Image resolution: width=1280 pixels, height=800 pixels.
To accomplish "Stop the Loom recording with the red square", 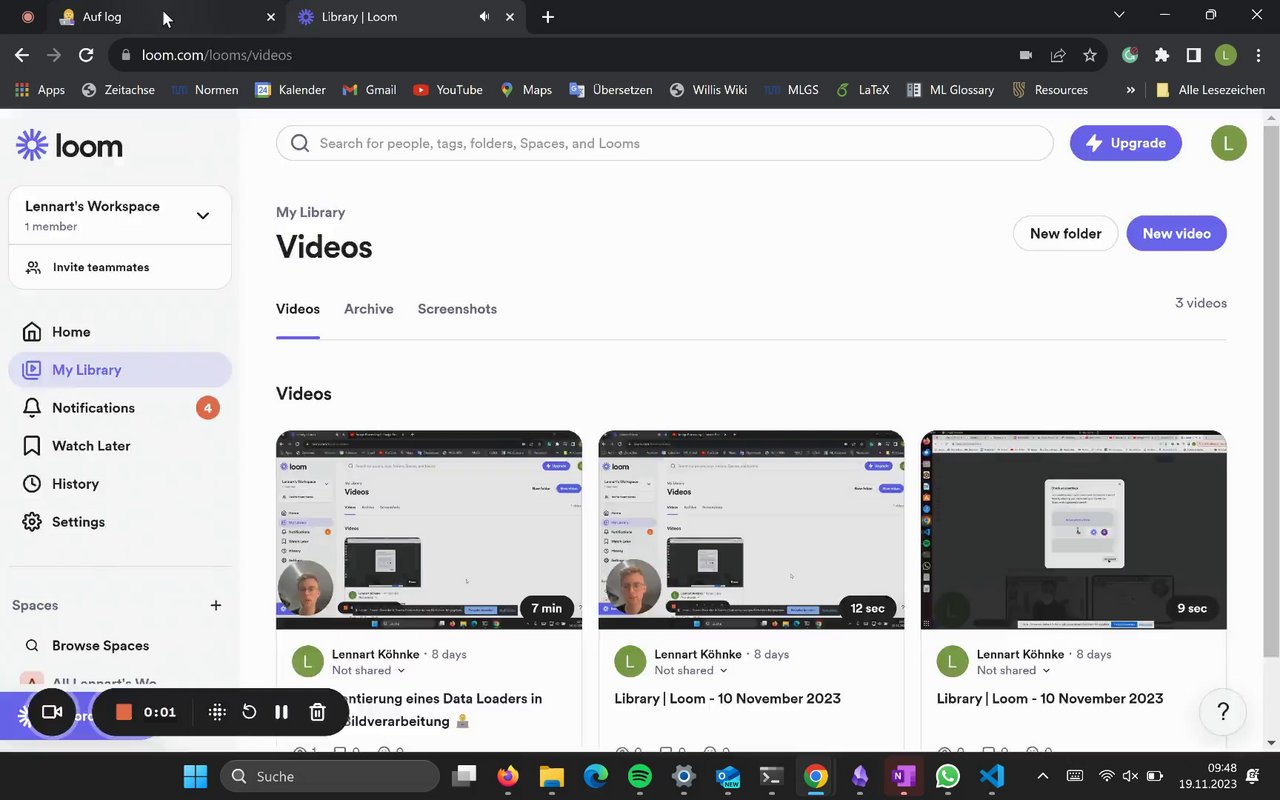I will (x=124, y=712).
